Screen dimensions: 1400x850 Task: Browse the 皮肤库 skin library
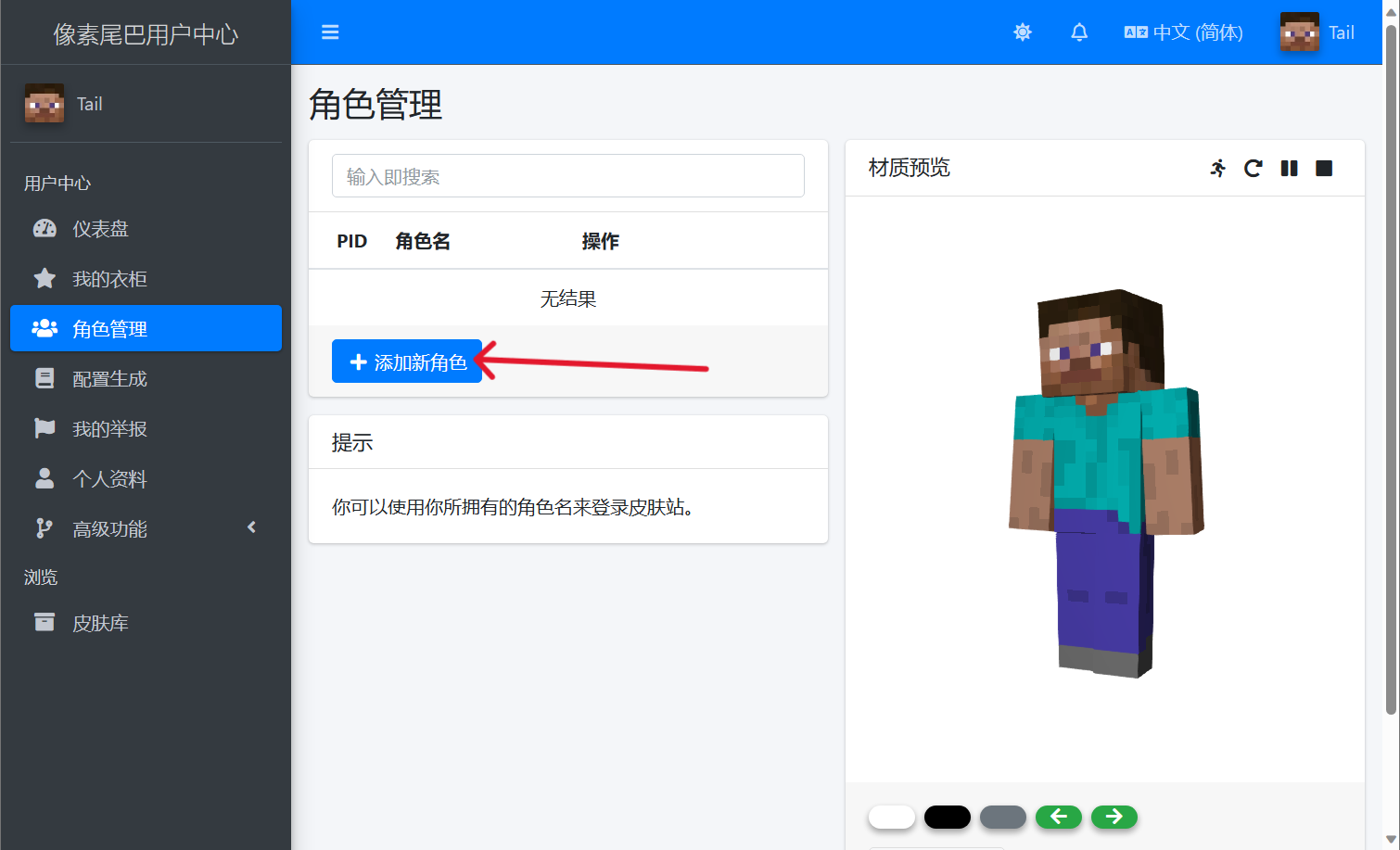click(146, 624)
